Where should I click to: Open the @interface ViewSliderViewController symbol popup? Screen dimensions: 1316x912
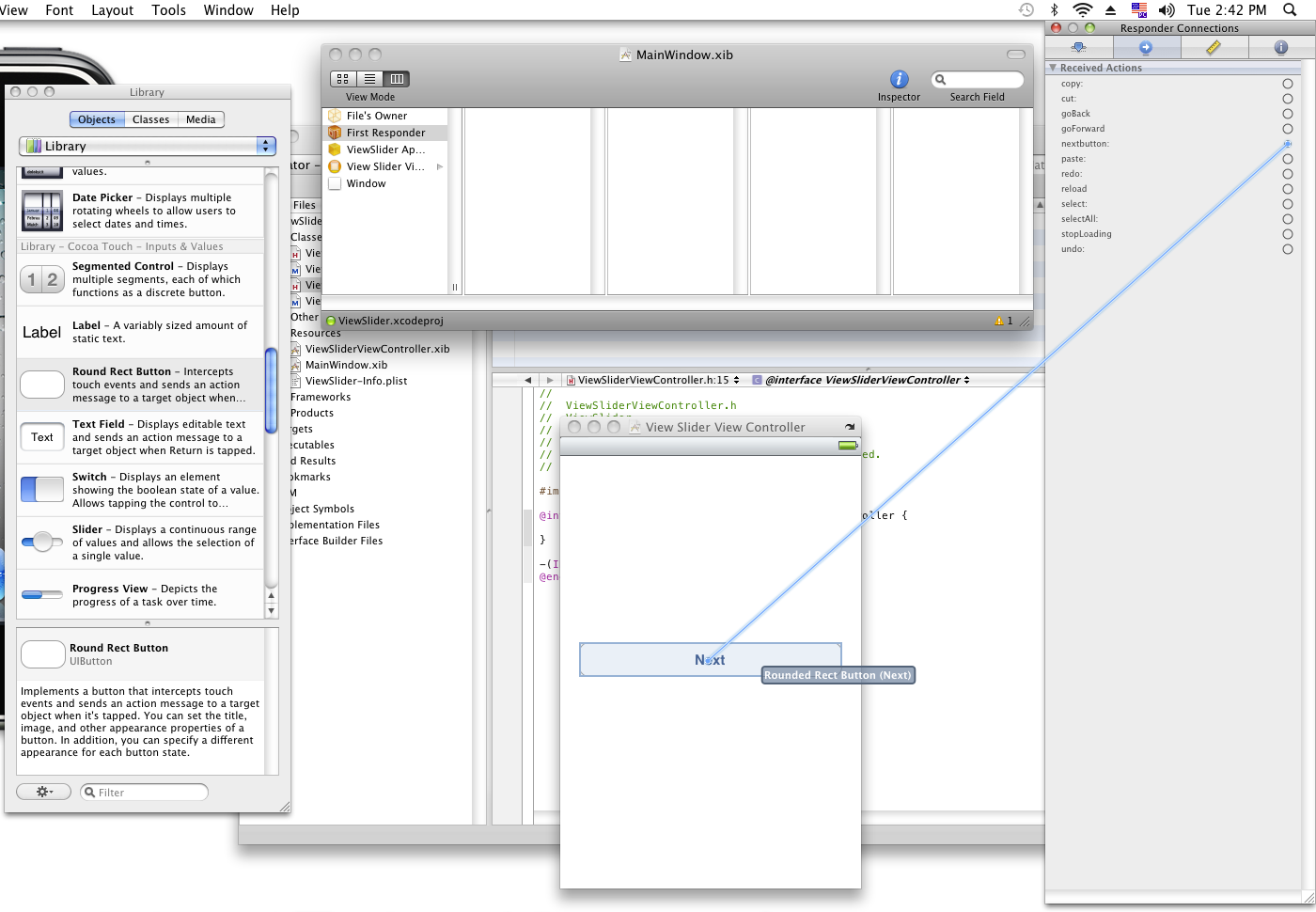click(861, 380)
